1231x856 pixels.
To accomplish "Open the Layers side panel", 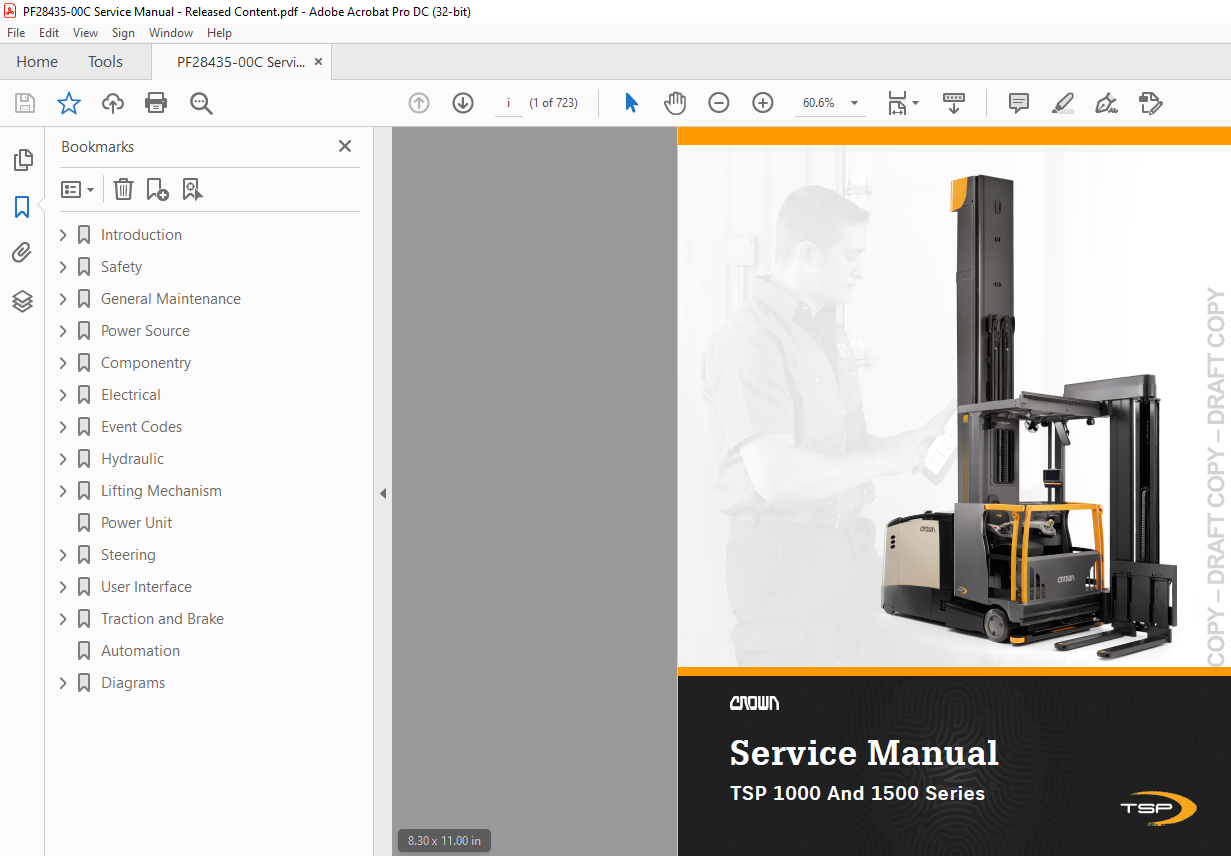I will [22, 301].
